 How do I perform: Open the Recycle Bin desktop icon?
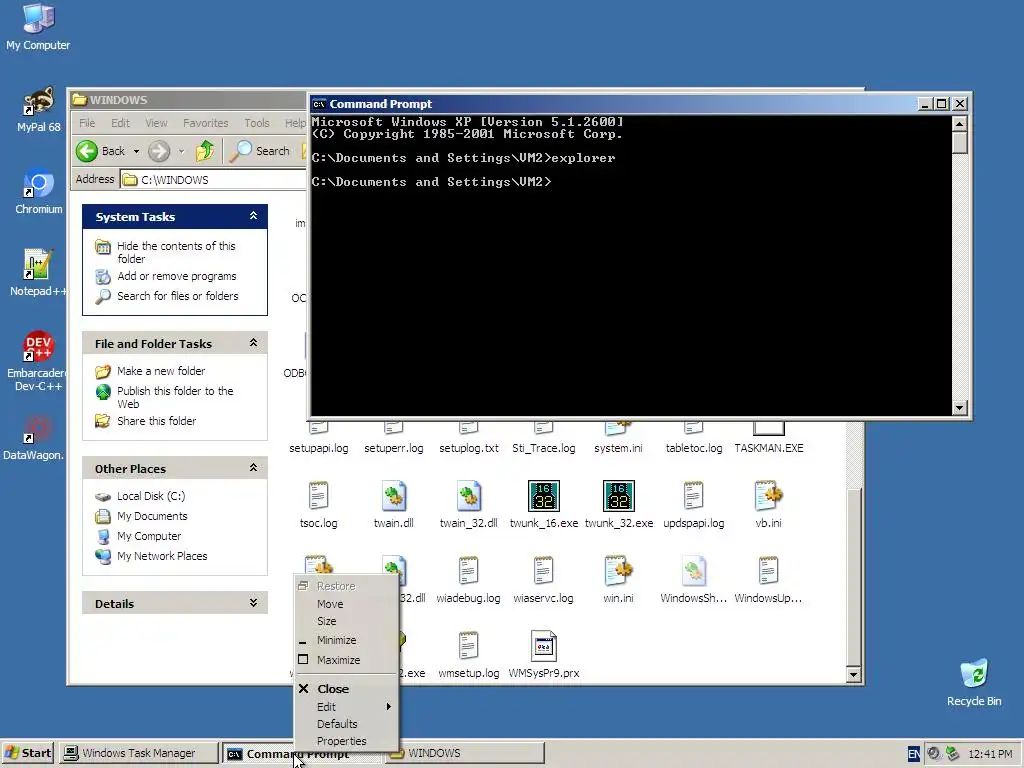pos(974,682)
